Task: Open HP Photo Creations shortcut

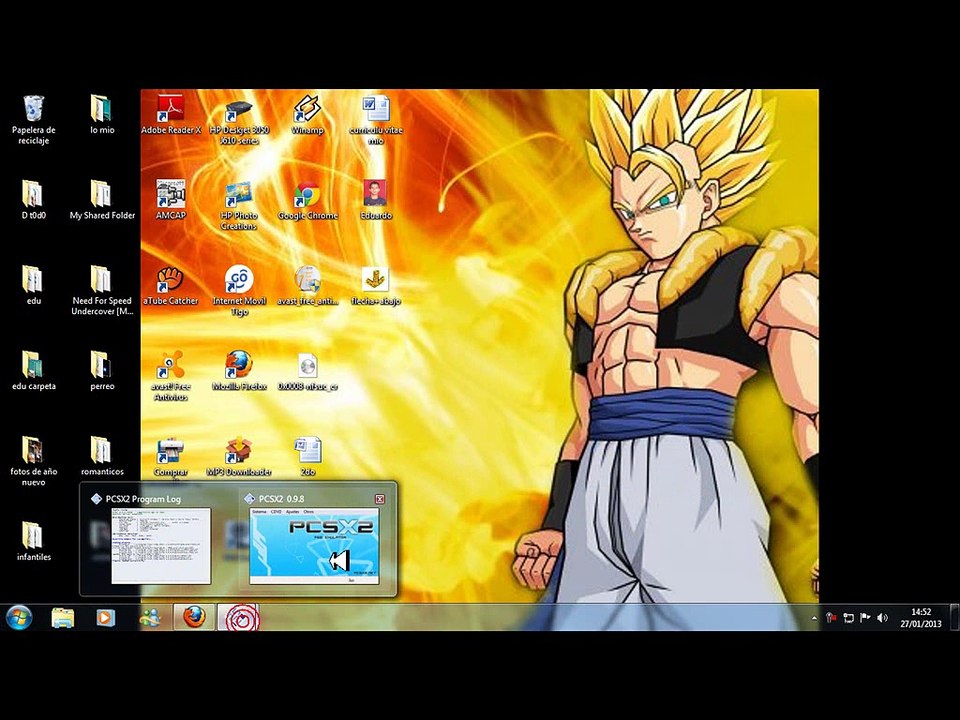Action: point(239,194)
